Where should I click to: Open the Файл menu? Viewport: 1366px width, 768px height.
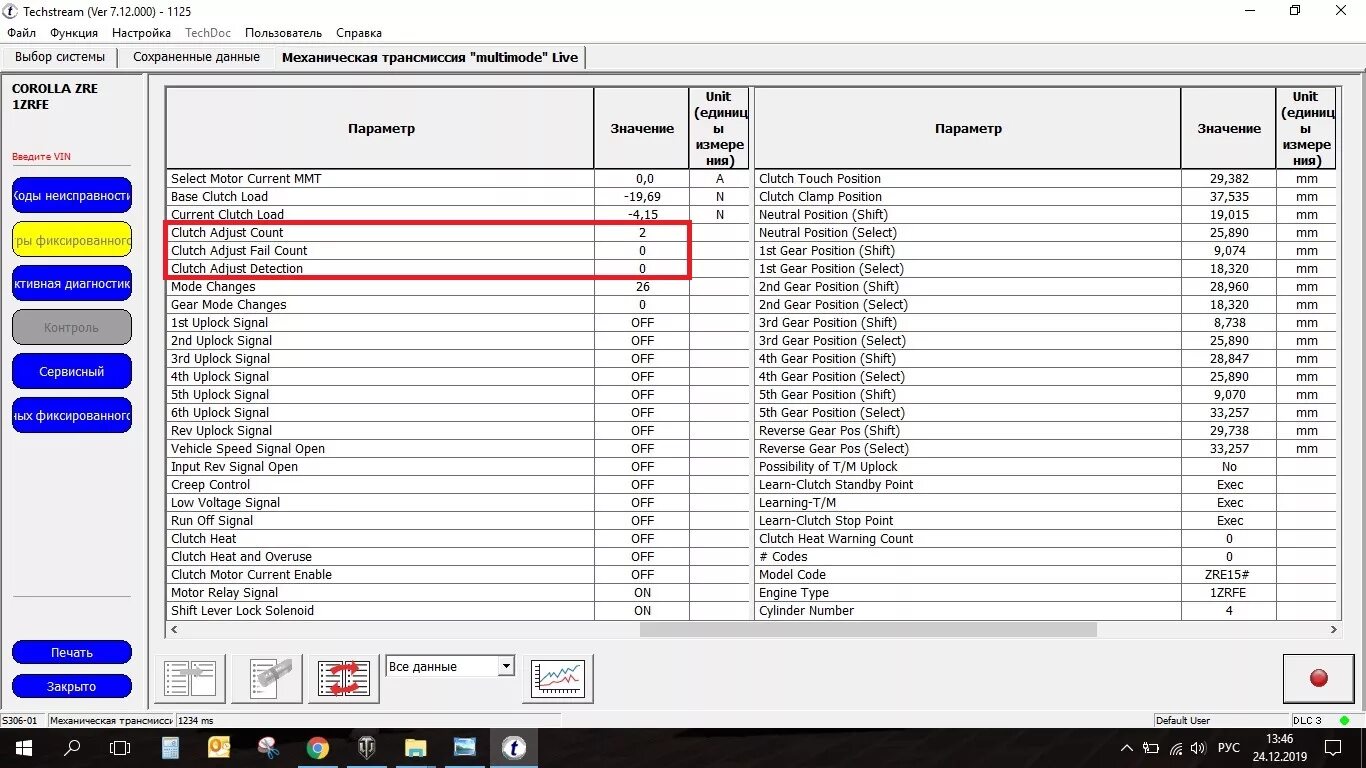21,33
